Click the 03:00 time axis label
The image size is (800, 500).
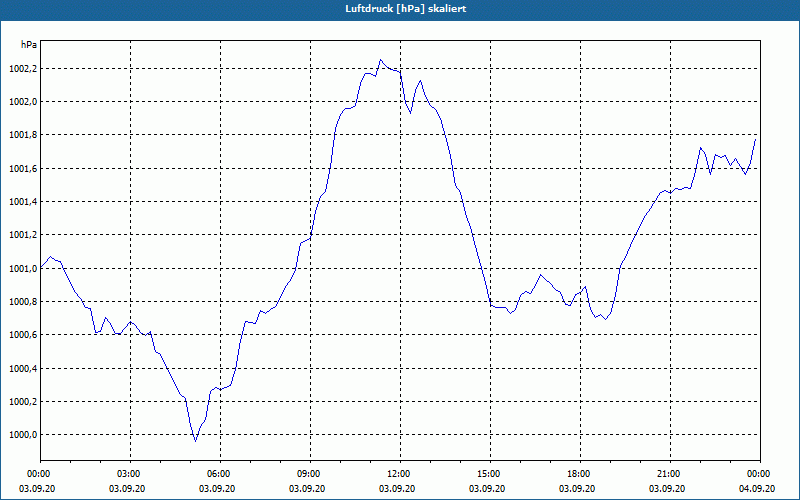tap(131, 474)
